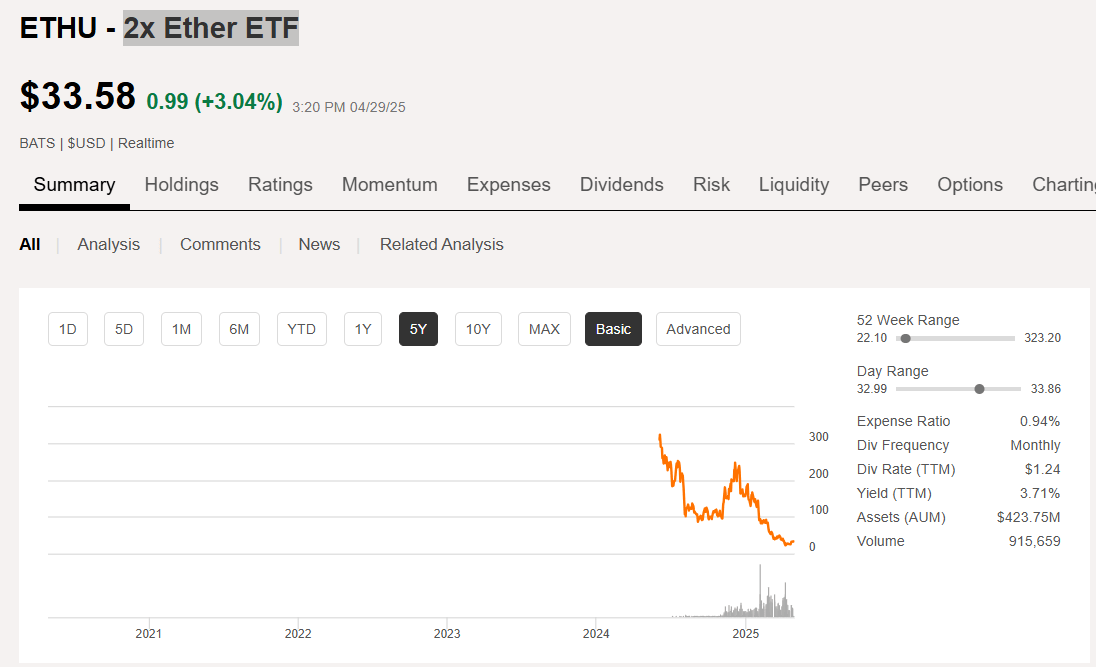The image size is (1096, 667).
Task: View the Ratings tab
Action: click(x=280, y=185)
